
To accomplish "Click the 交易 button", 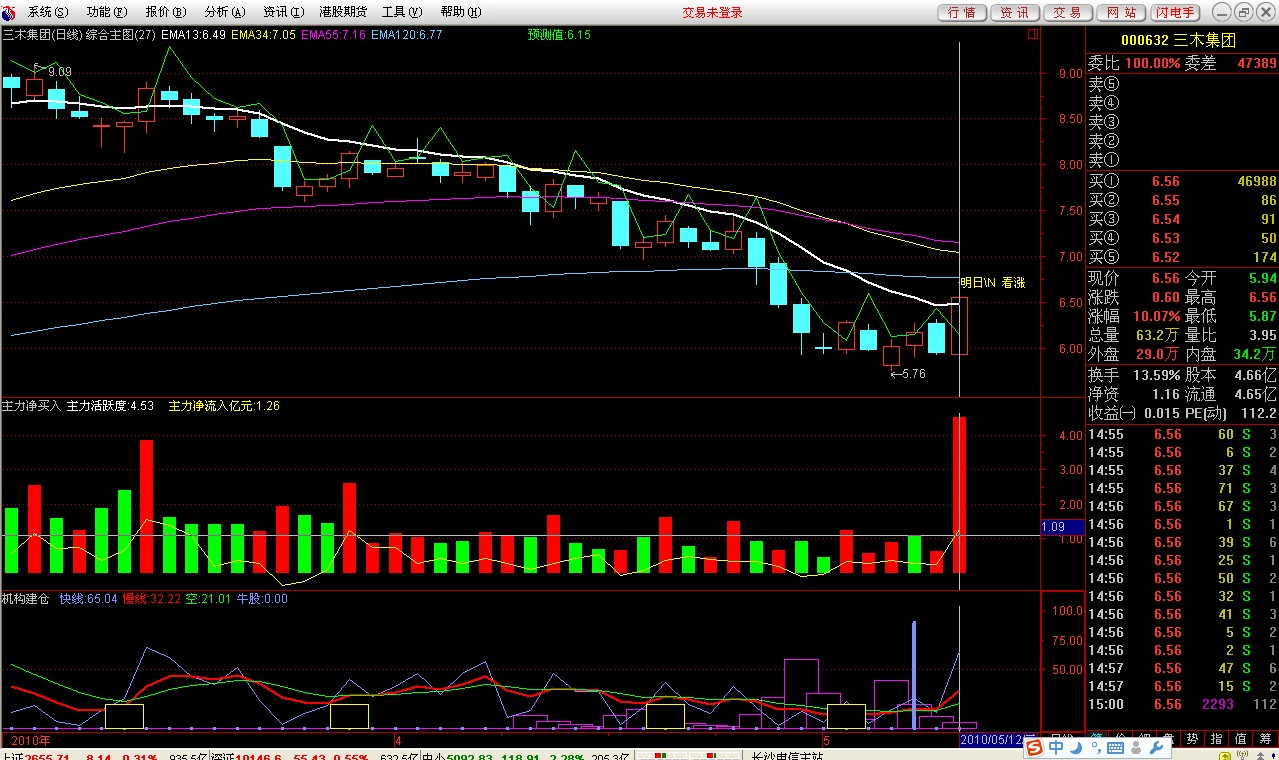I will click(x=1068, y=12).
